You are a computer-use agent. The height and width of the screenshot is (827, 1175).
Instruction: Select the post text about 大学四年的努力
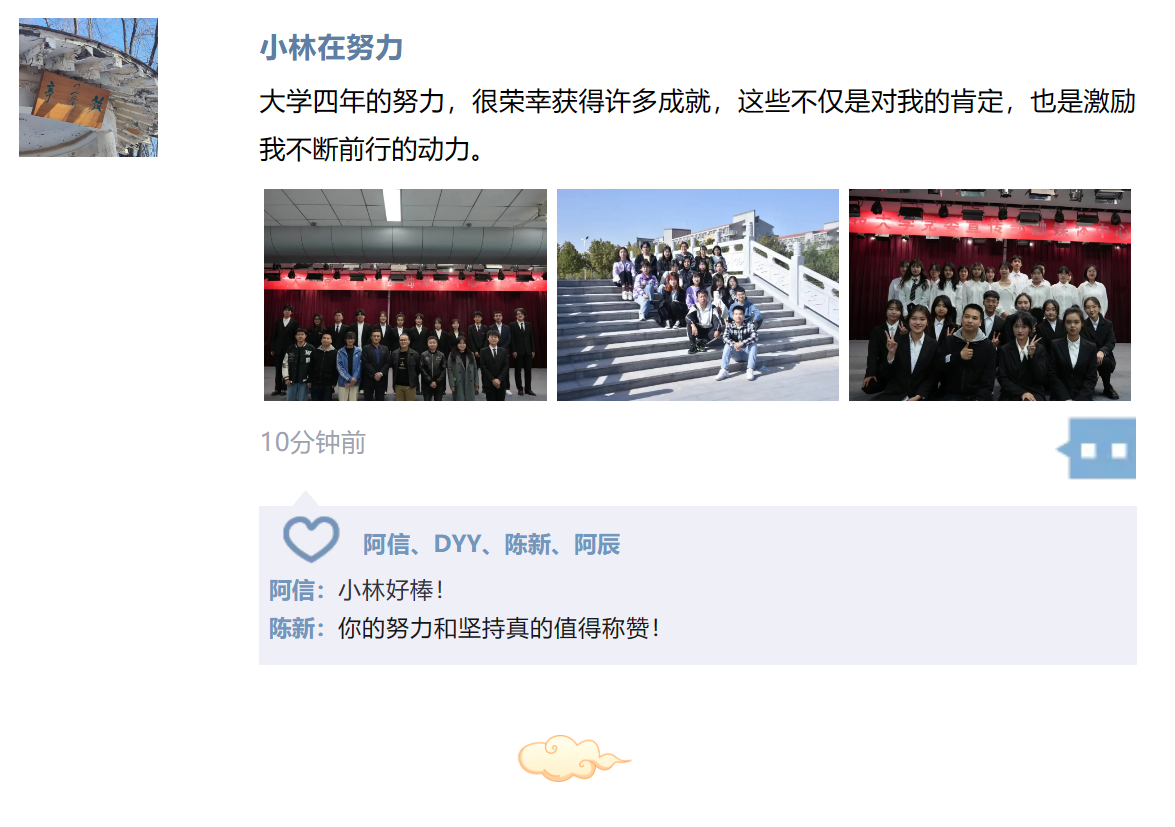pos(698,125)
